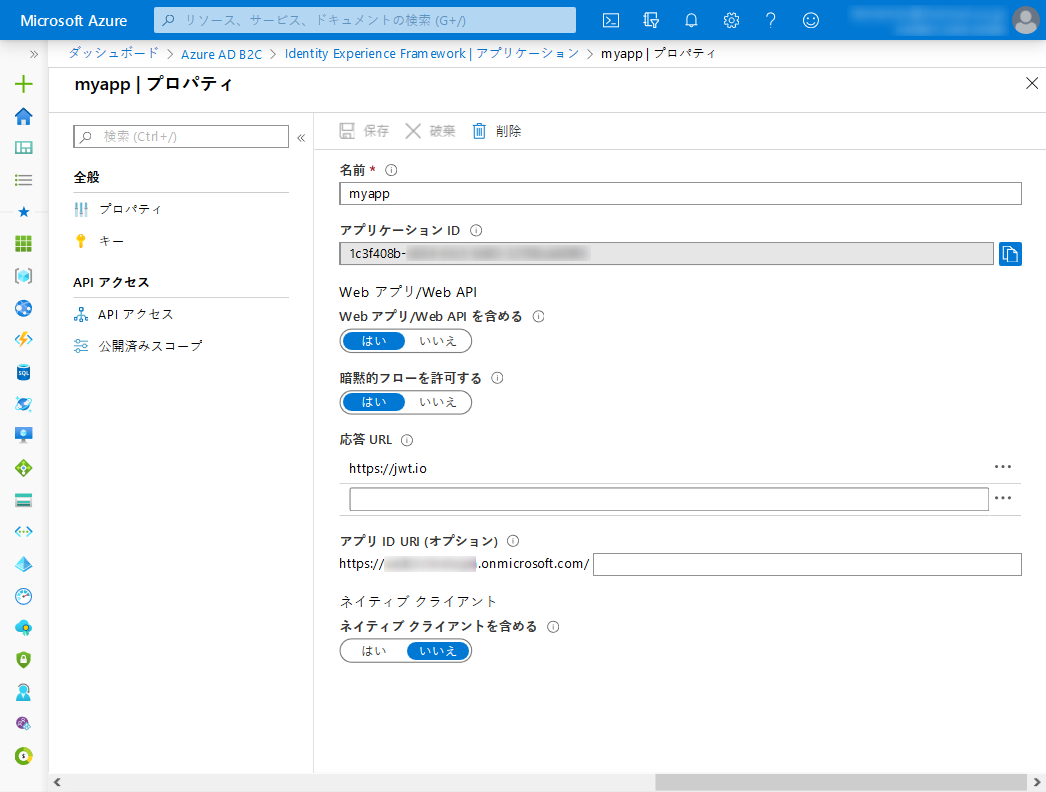Open options for https://jwt.io URL
This screenshot has height=792, width=1046.
(x=1003, y=467)
